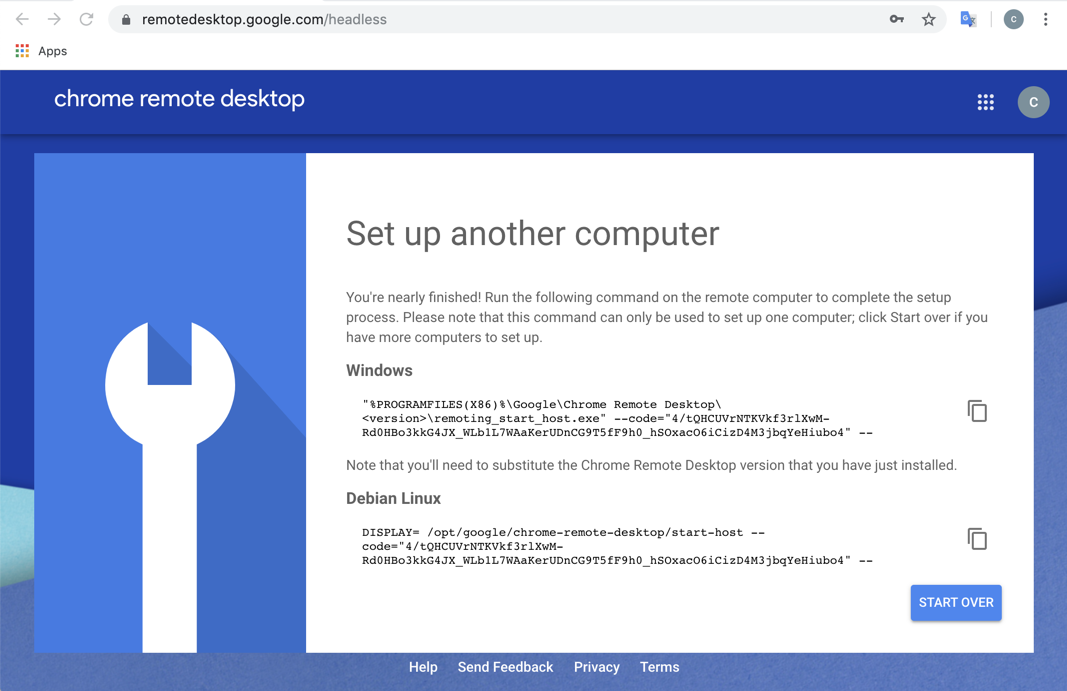Click the address bar URL

(x=264, y=20)
